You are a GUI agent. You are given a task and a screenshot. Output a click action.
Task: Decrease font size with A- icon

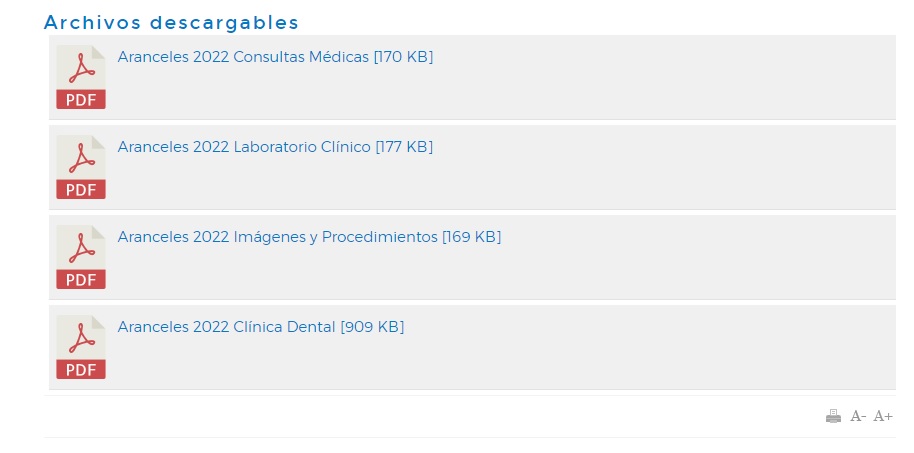click(858, 416)
